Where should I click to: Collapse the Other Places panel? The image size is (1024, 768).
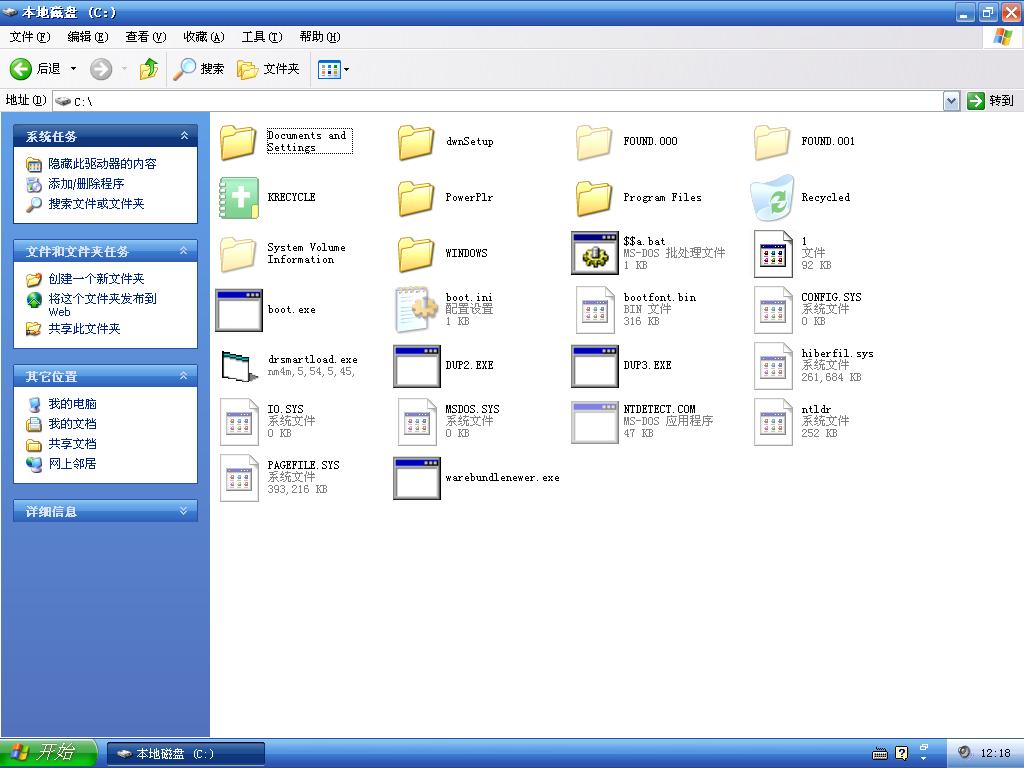pyautogui.click(x=184, y=376)
